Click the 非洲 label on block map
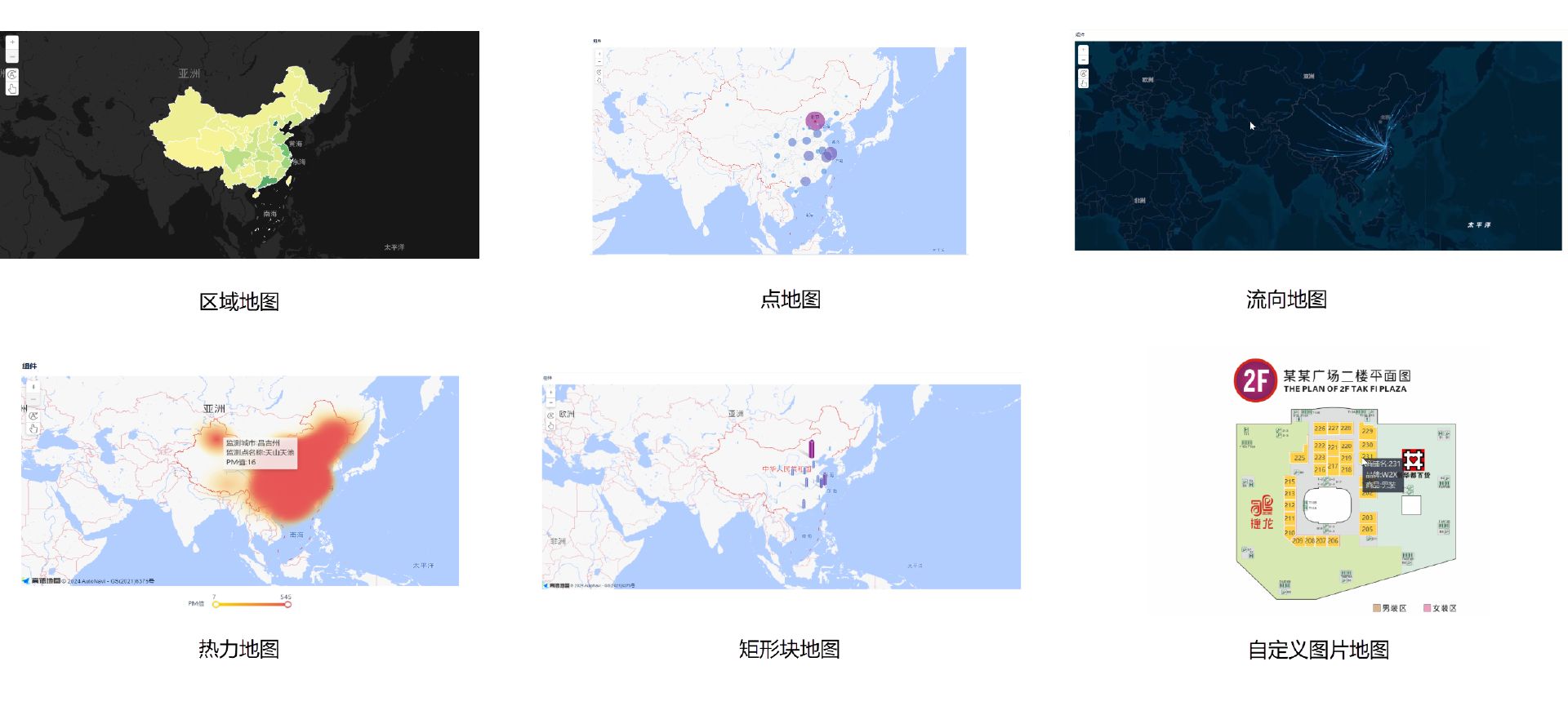 [558, 541]
